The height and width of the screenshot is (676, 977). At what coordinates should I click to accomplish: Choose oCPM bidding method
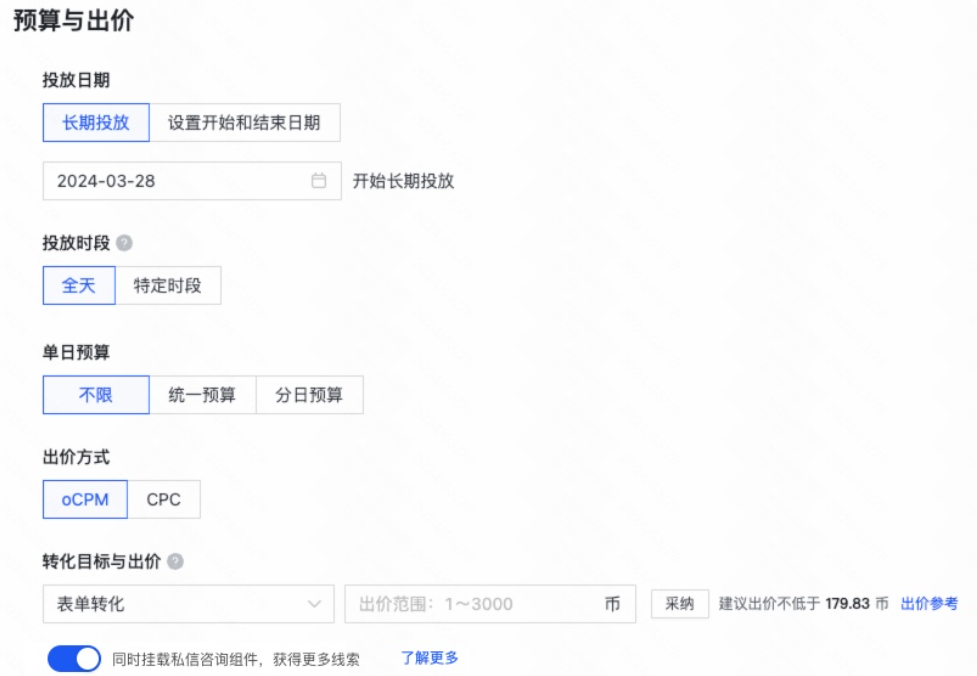pyautogui.click(x=85, y=499)
